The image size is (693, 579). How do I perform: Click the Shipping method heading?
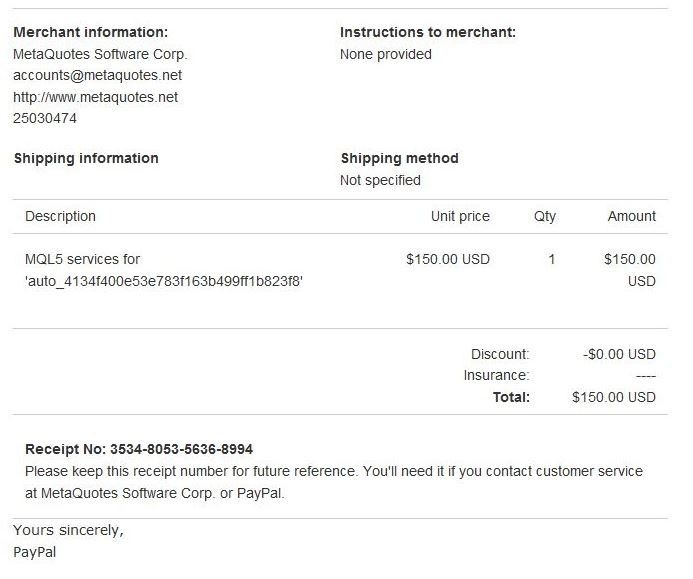coord(399,158)
